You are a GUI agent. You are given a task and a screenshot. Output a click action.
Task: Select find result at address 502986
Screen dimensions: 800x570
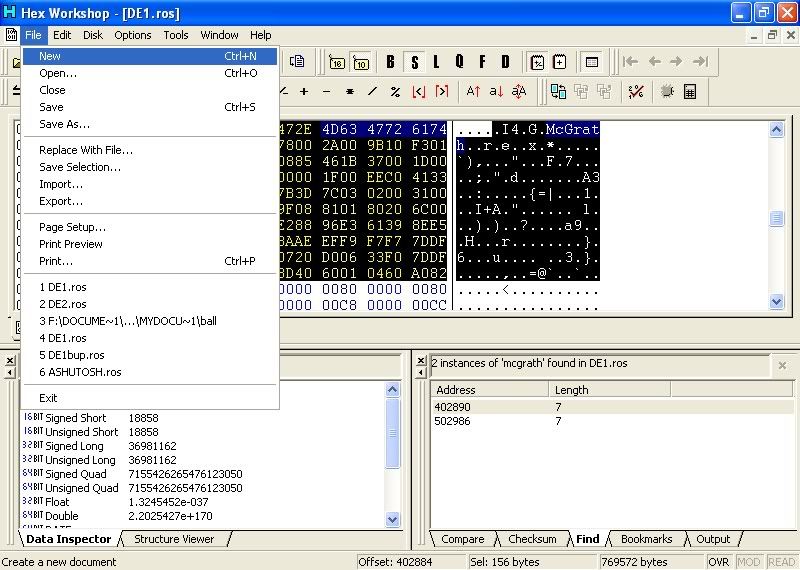pos(611,421)
